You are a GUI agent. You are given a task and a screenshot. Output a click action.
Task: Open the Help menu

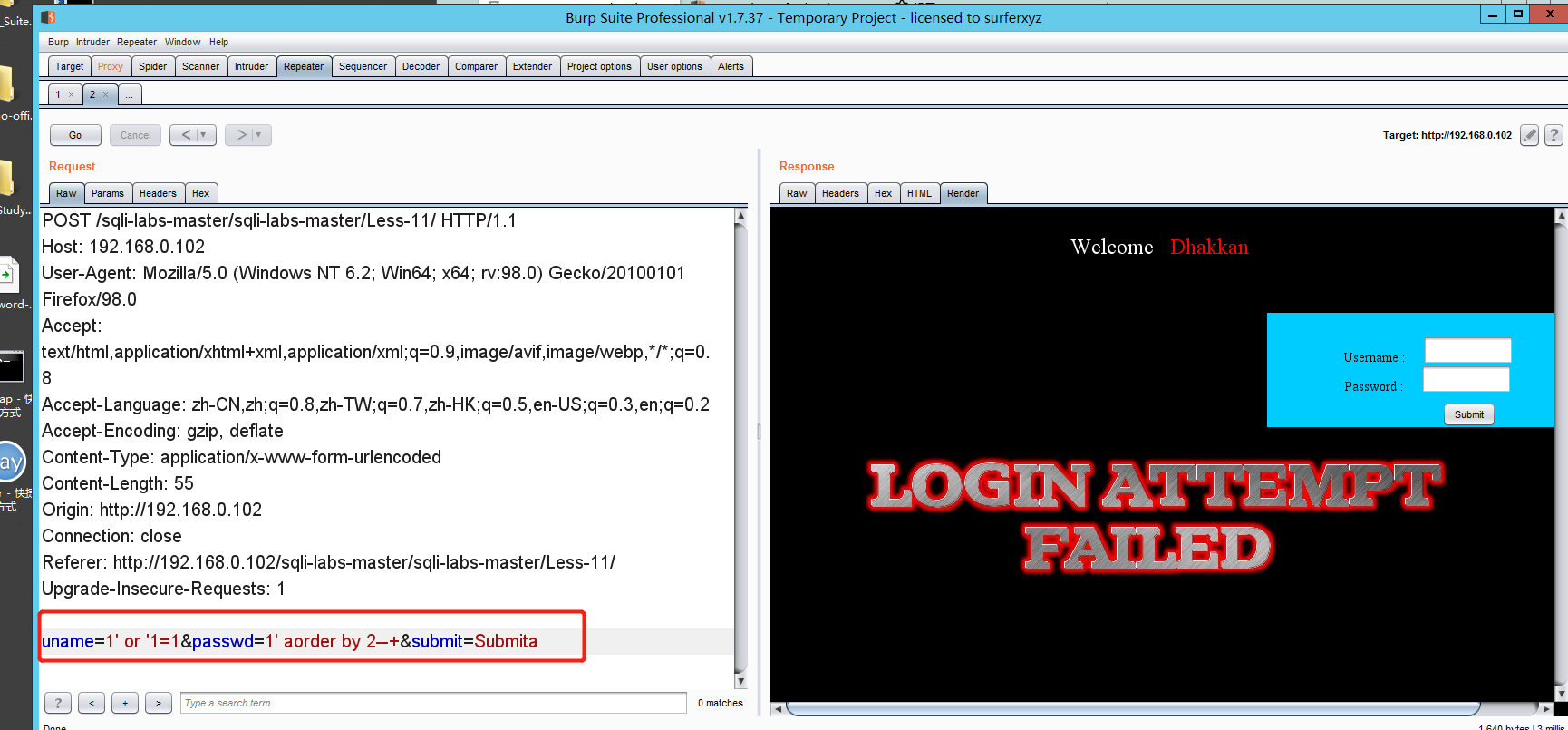click(x=219, y=42)
